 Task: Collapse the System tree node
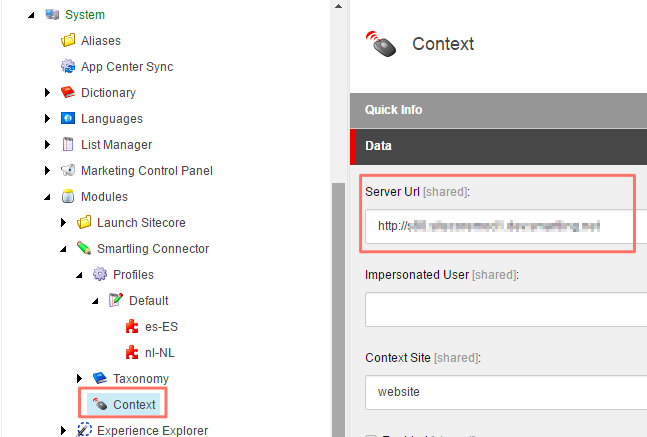tap(31, 15)
